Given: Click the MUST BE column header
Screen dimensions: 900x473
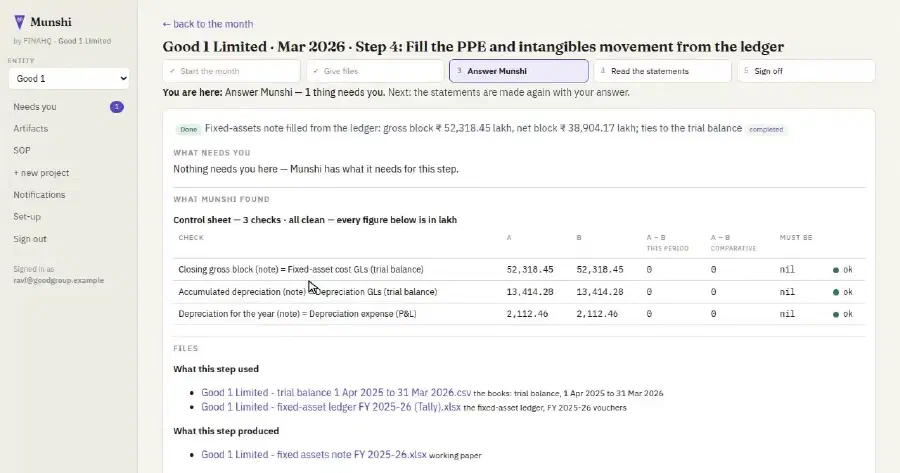Looking at the screenshot, I should coord(796,238).
